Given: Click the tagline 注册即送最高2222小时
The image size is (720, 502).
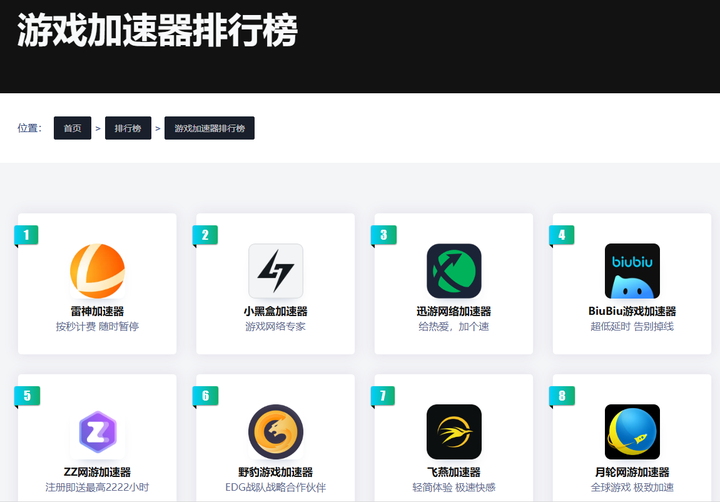Looking at the screenshot, I should (97, 487).
